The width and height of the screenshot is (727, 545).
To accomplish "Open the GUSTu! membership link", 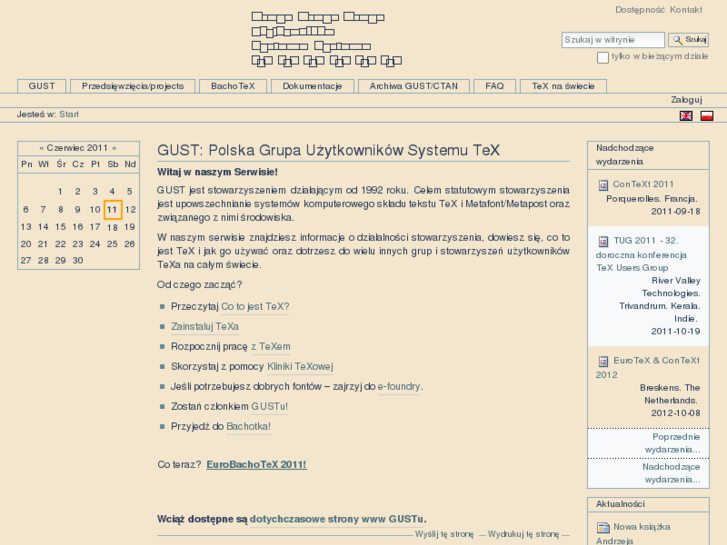I will tap(269, 406).
